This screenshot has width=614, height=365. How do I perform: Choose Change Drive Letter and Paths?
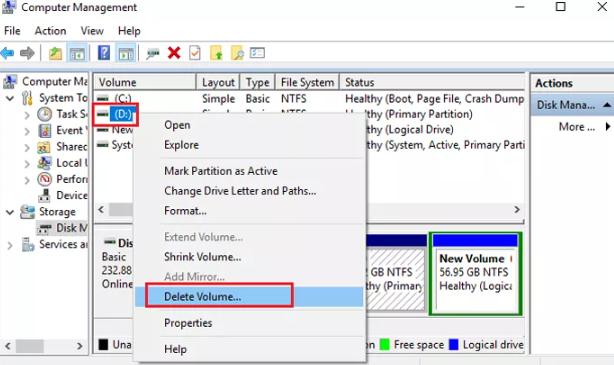tap(249, 191)
